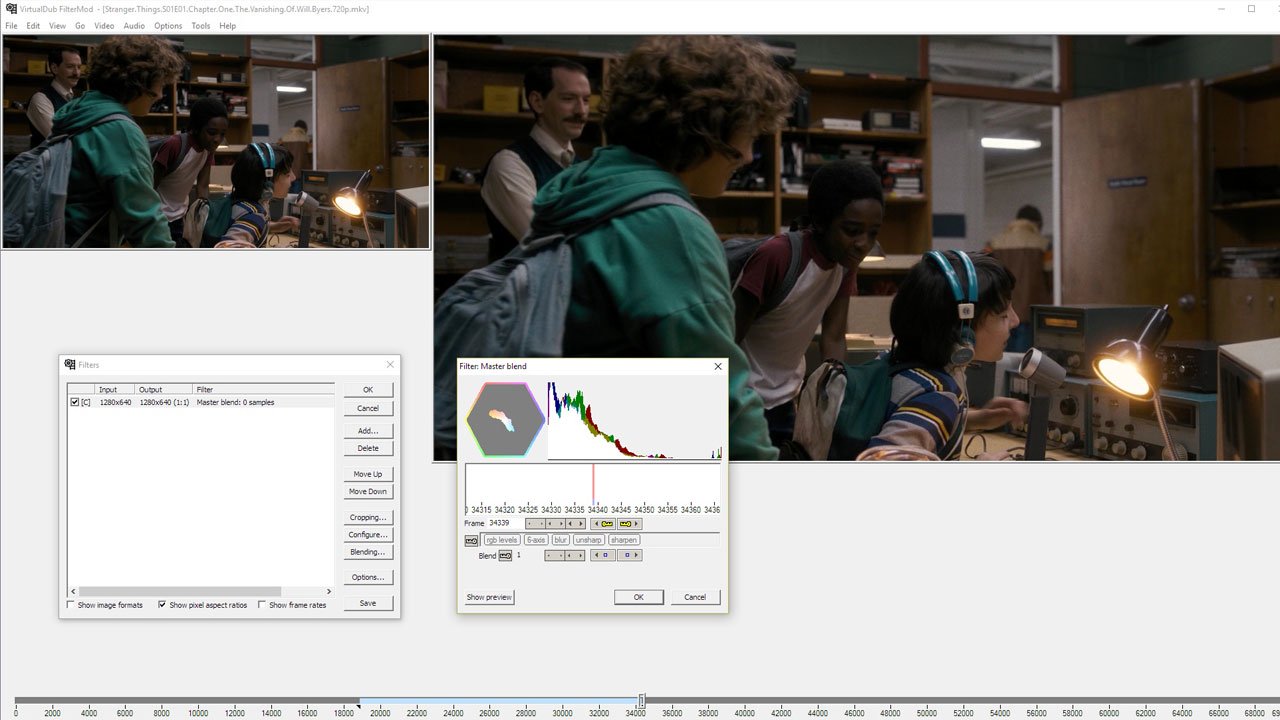Enable Show frame rates checkbox

coord(262,605)
